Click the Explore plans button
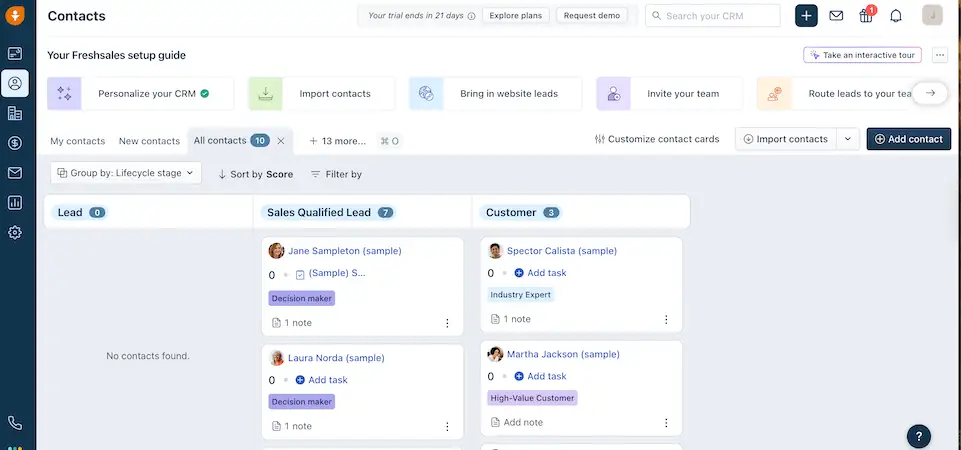The width and height of the screenshot is (961, 450). 515,15
